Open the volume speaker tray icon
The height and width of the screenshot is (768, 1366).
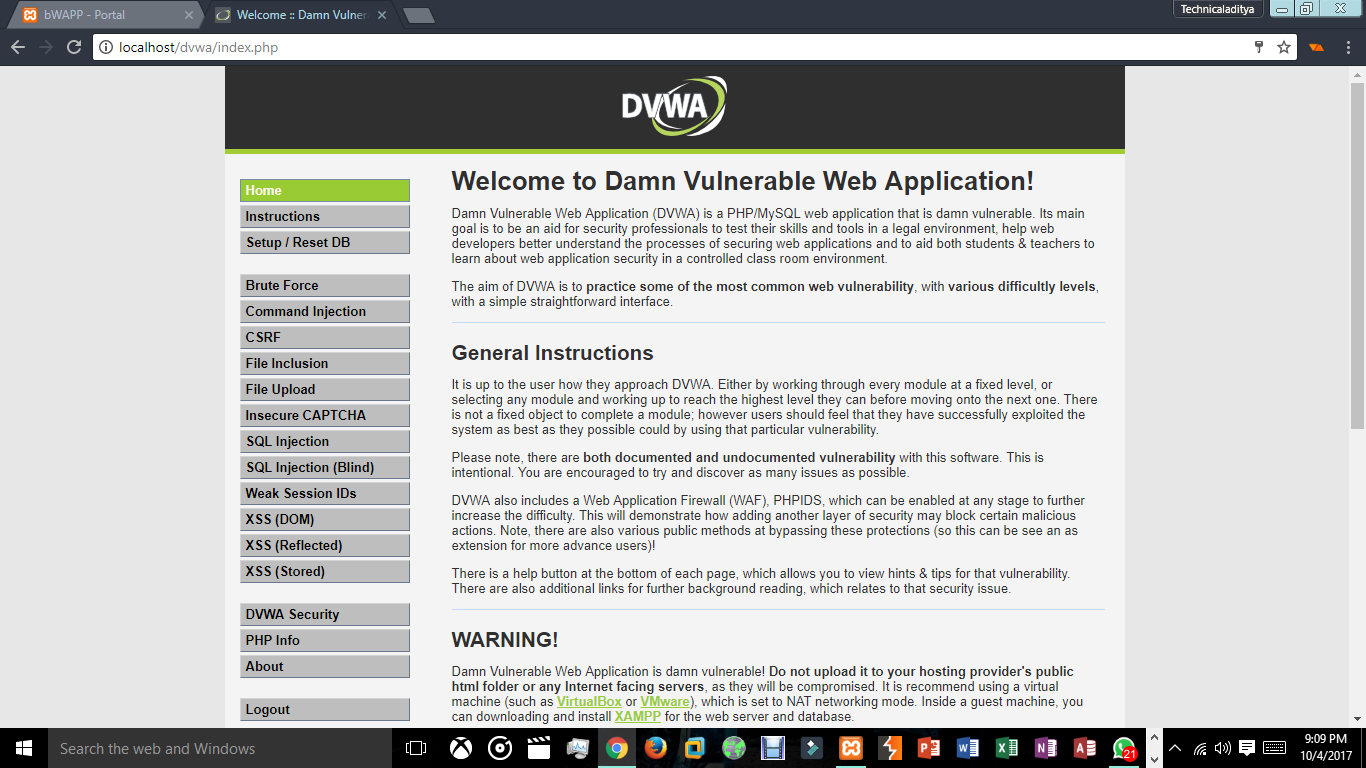pos(1222,748)
